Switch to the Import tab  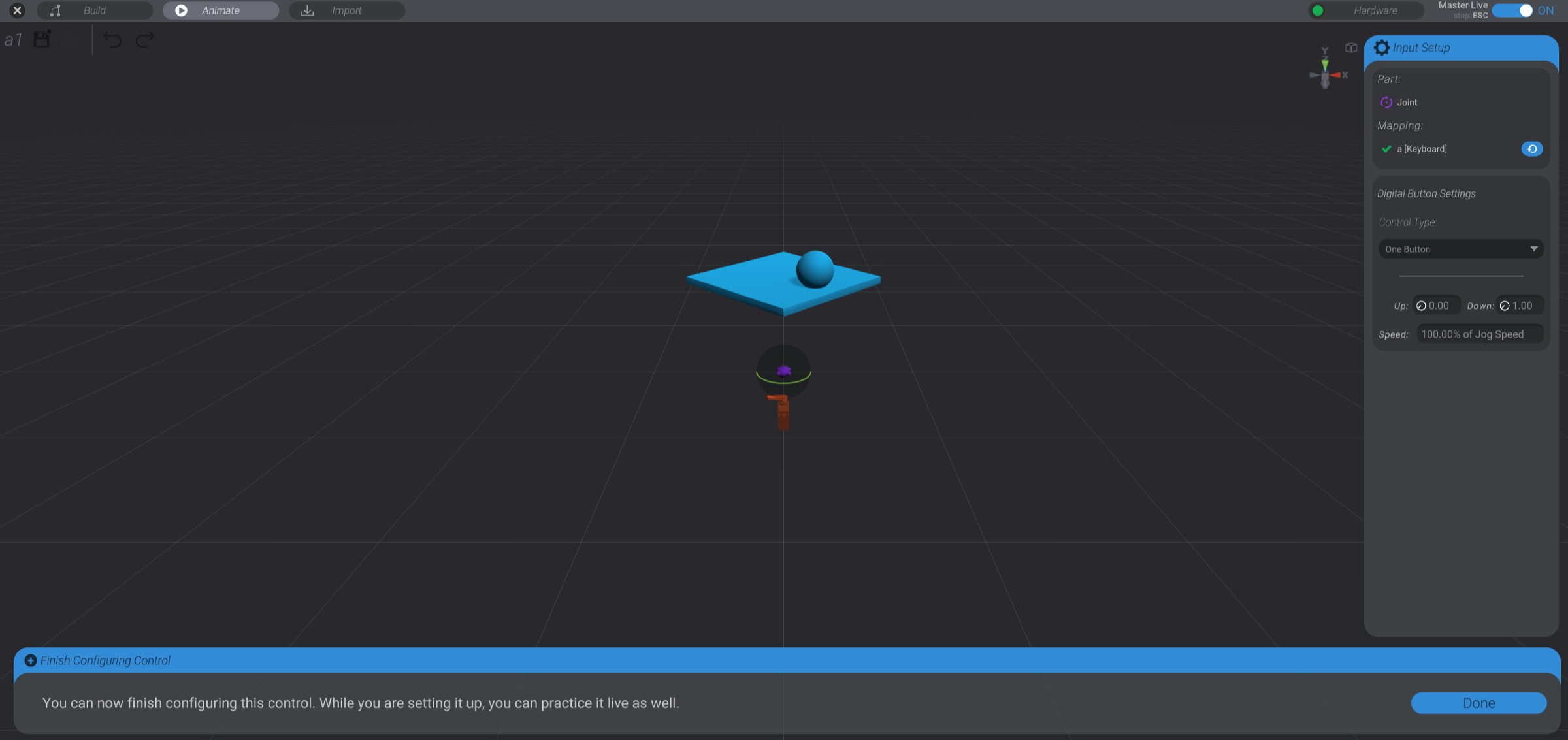[348, 10]
